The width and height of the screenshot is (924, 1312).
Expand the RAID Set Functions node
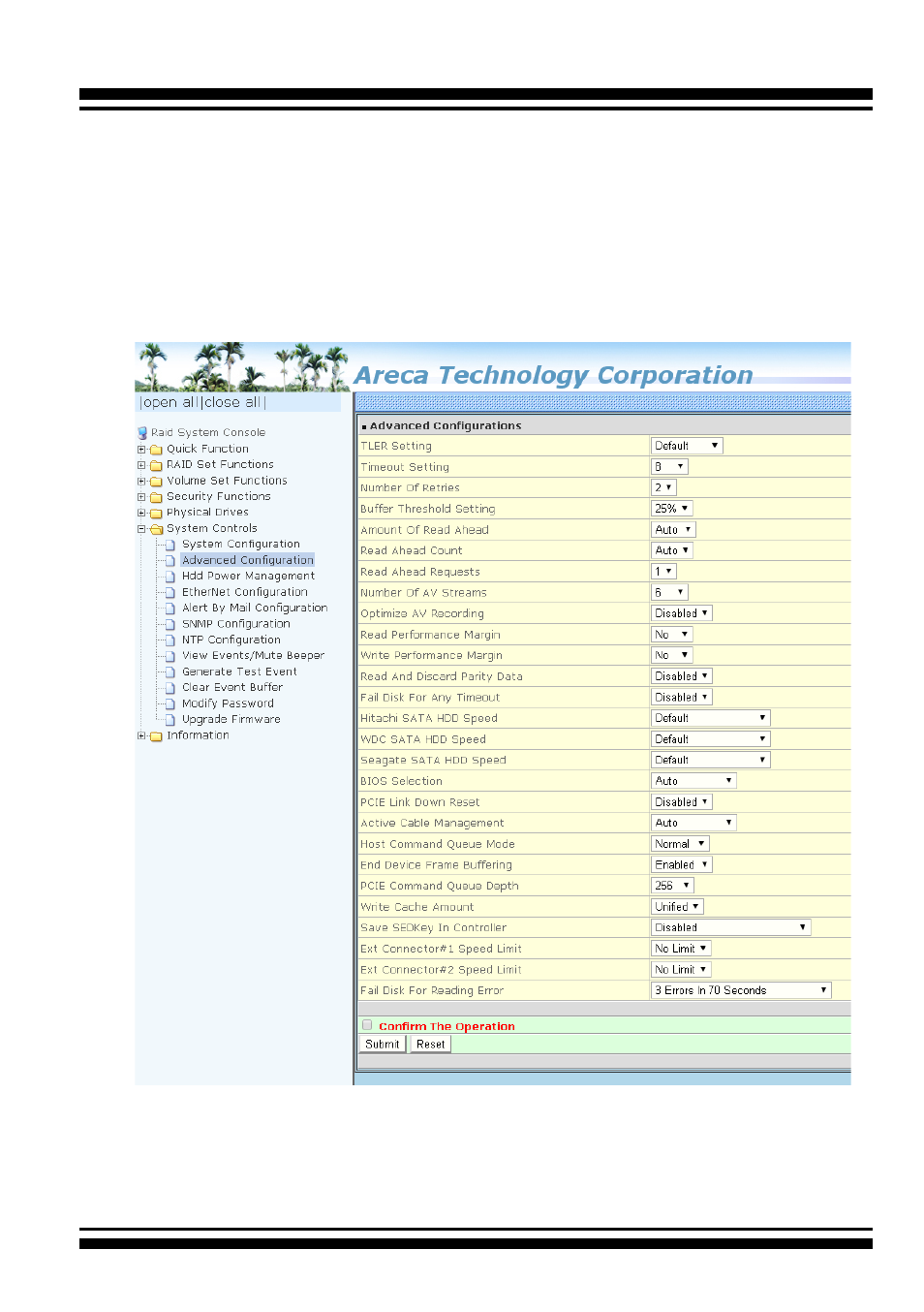(141, 465)
